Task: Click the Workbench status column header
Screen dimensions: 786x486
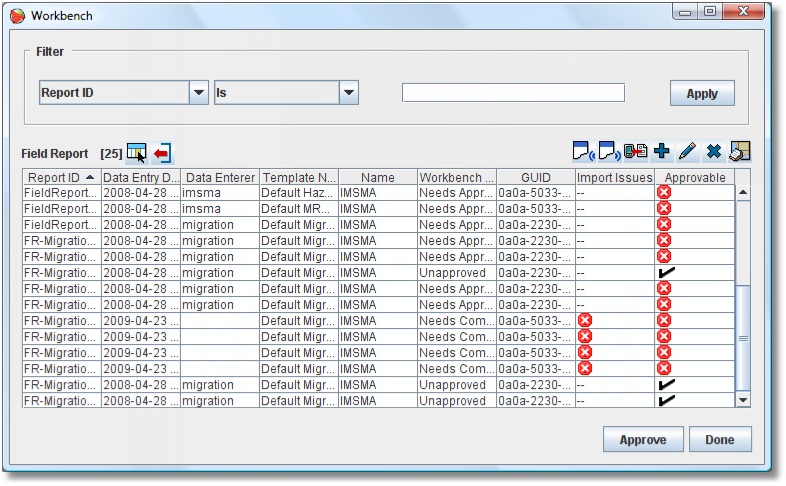Action: pos(456,177)
